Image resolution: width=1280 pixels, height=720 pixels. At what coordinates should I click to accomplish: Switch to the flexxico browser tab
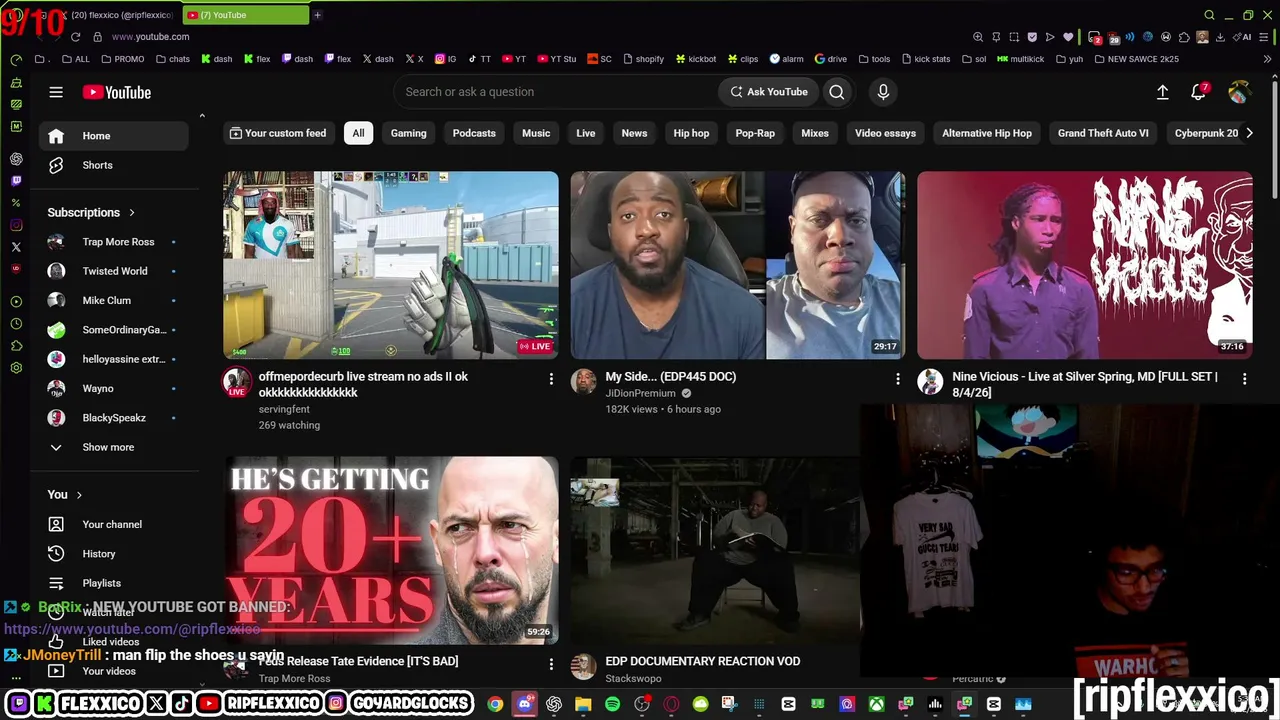[x=112, y=15]
